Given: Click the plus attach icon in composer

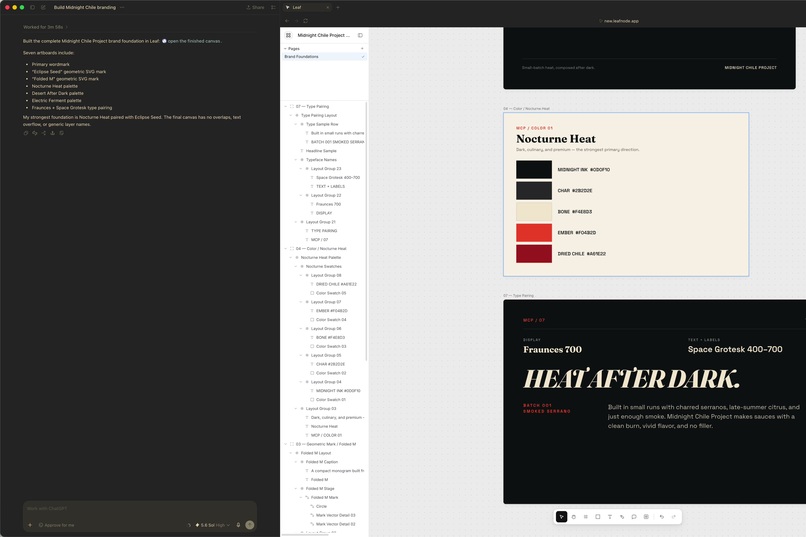Looking at the screenshot, I should point(30,525).
